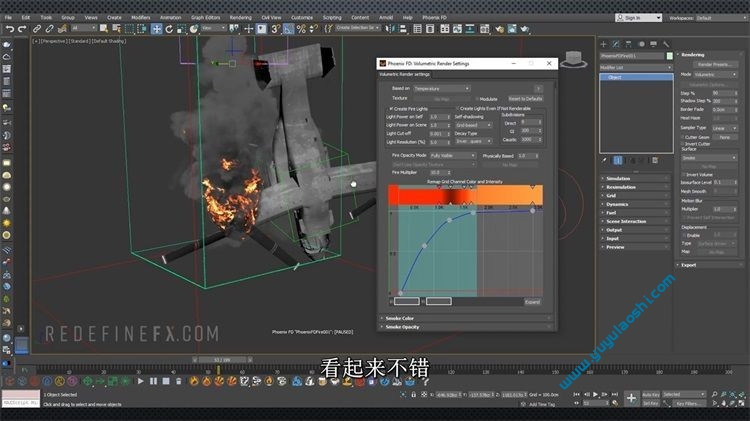750x421 pixels.
Task: Open the Modify panel tab icon
Action: 616,44
